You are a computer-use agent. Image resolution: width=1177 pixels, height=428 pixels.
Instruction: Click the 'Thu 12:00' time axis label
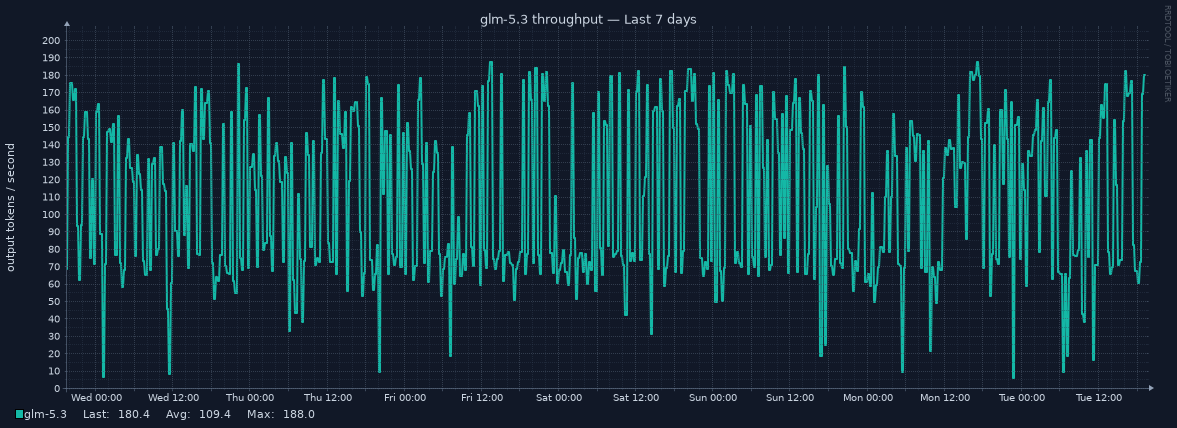tap(328, 398)
